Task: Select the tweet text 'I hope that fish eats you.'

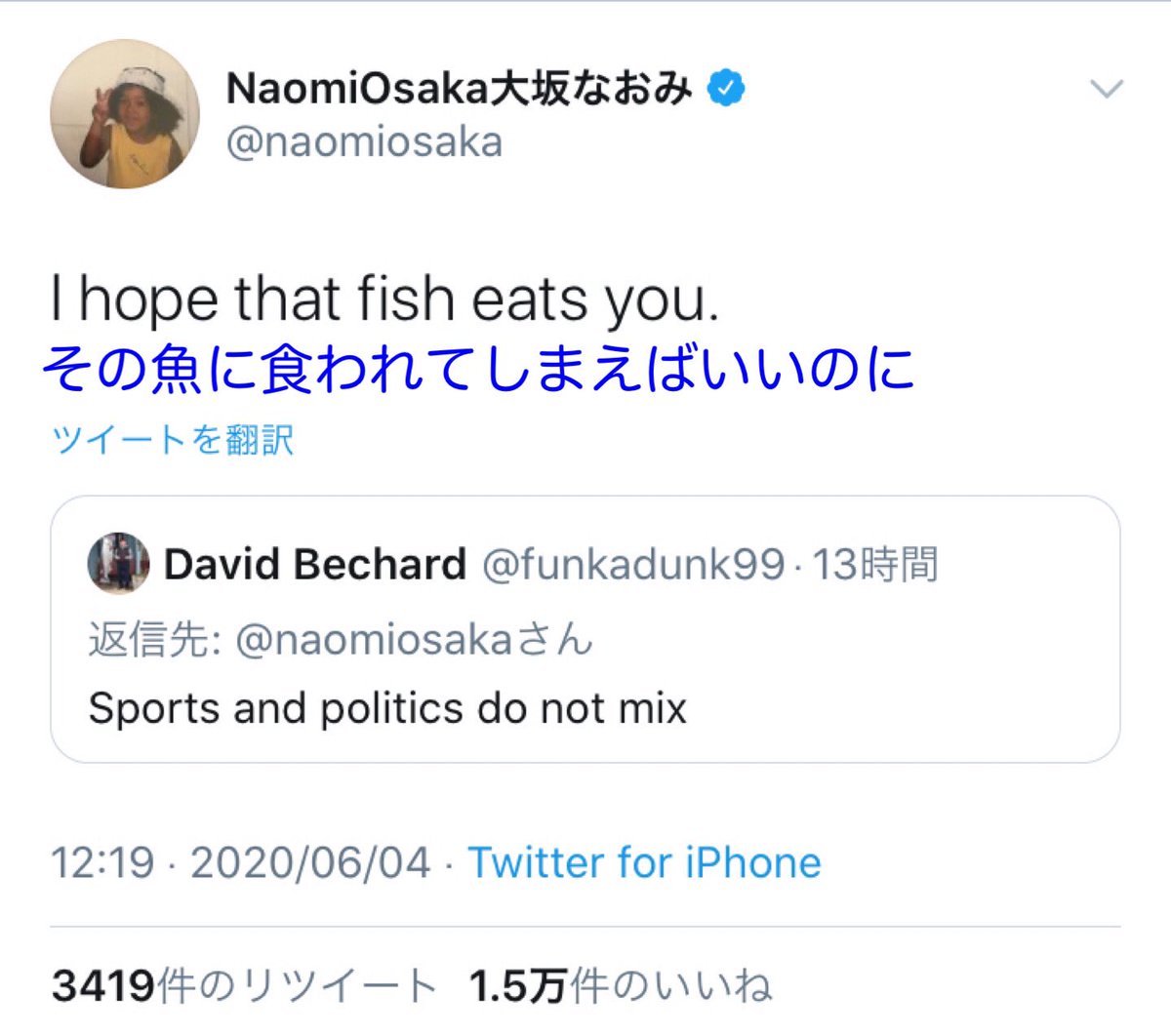Action: click(x=384, y=299)
